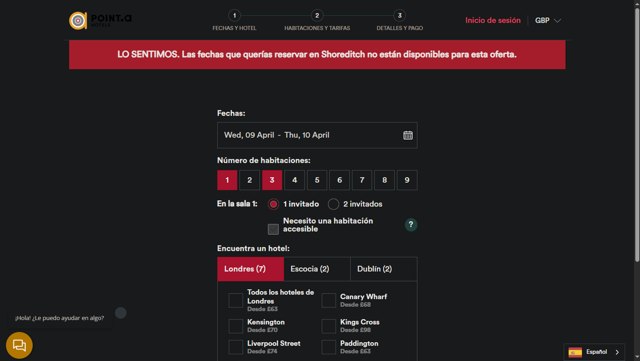640x361 pixels.
Task: Click the Spanish flag language icon
Action: 575,352
